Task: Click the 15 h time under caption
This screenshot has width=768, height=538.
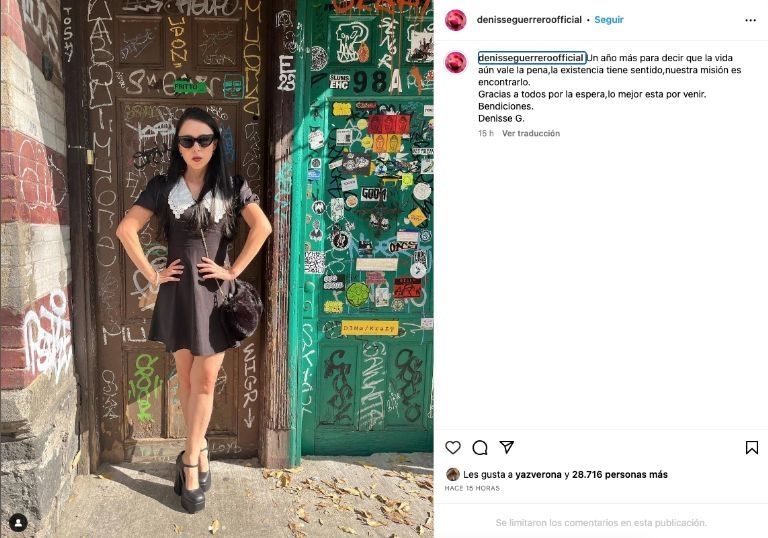Action: coord(485,133)
